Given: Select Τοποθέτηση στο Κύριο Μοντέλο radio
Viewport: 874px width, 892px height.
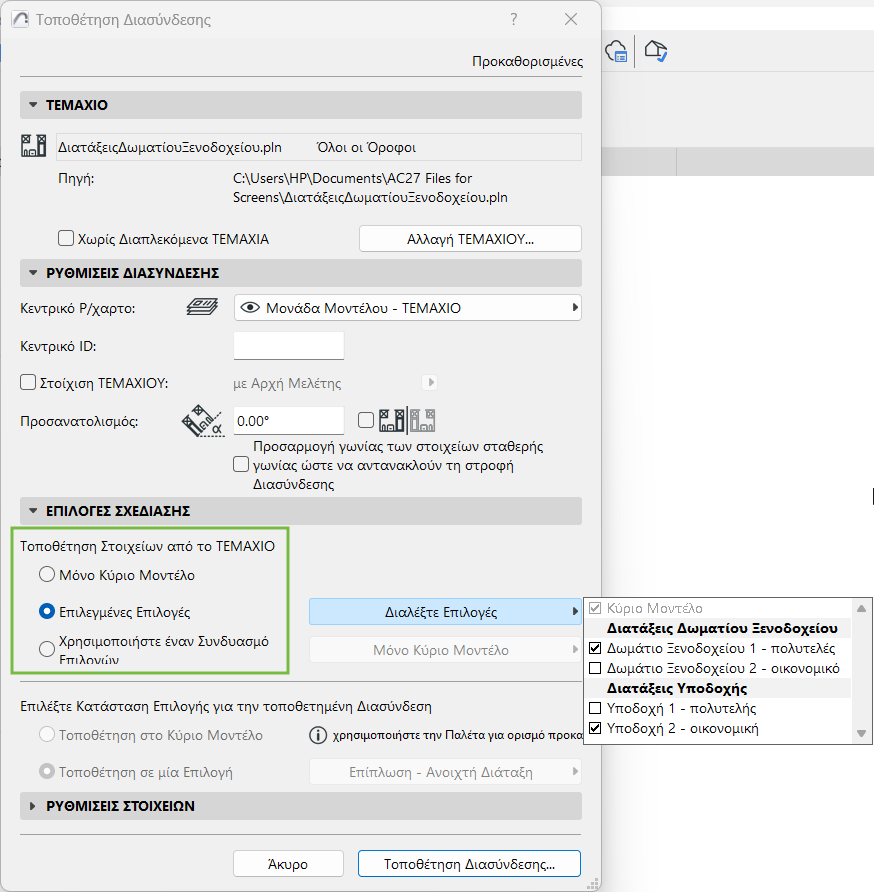Looking at the screenshot, I should [47, 734].
